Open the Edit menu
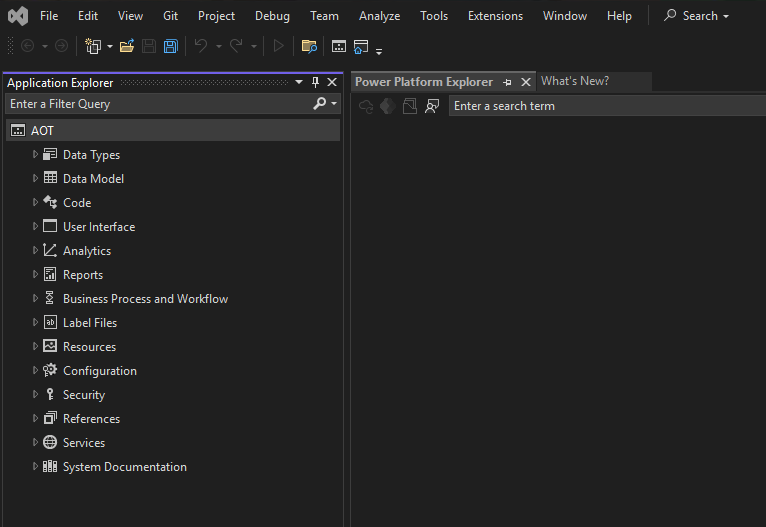The height and width of the screenshot is (527, 766). click(x=88, y=16)
